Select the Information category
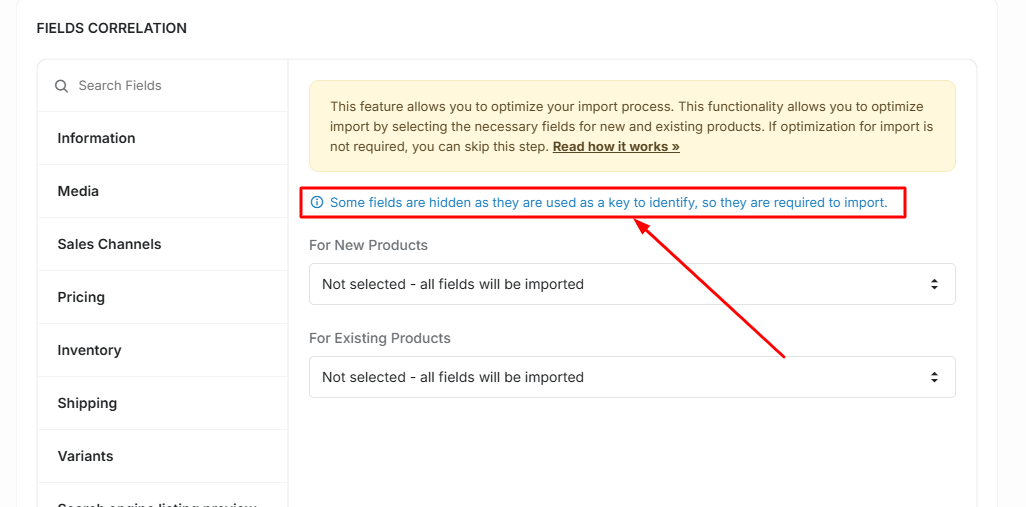This screenshot has width=1026, height=507. [x=162, y=138]
